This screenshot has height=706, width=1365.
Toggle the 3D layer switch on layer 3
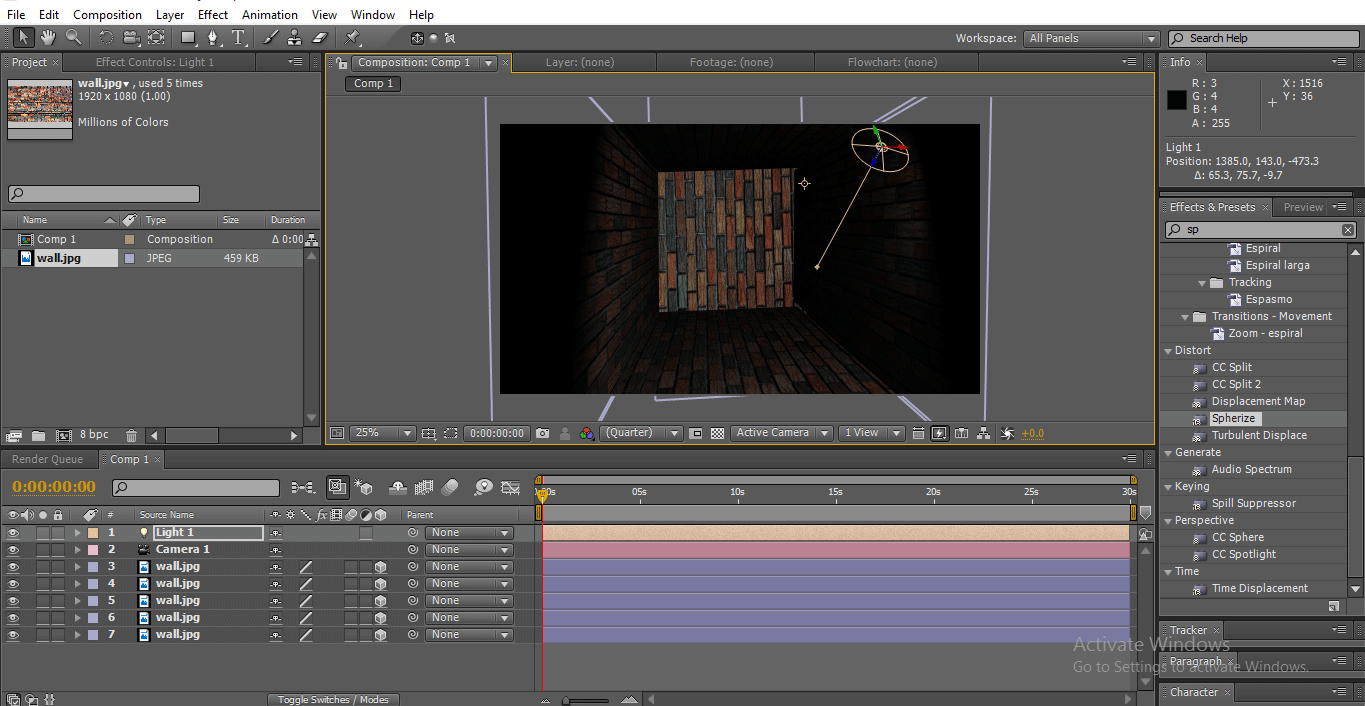380,567
